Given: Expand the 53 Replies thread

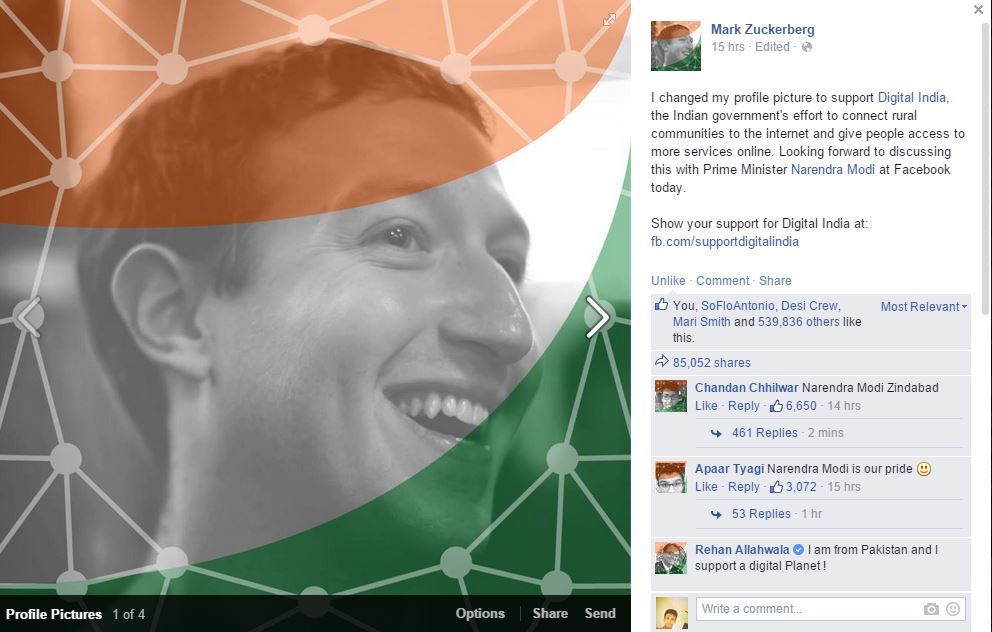Looking at the screenshot, I should pos(761,514).
